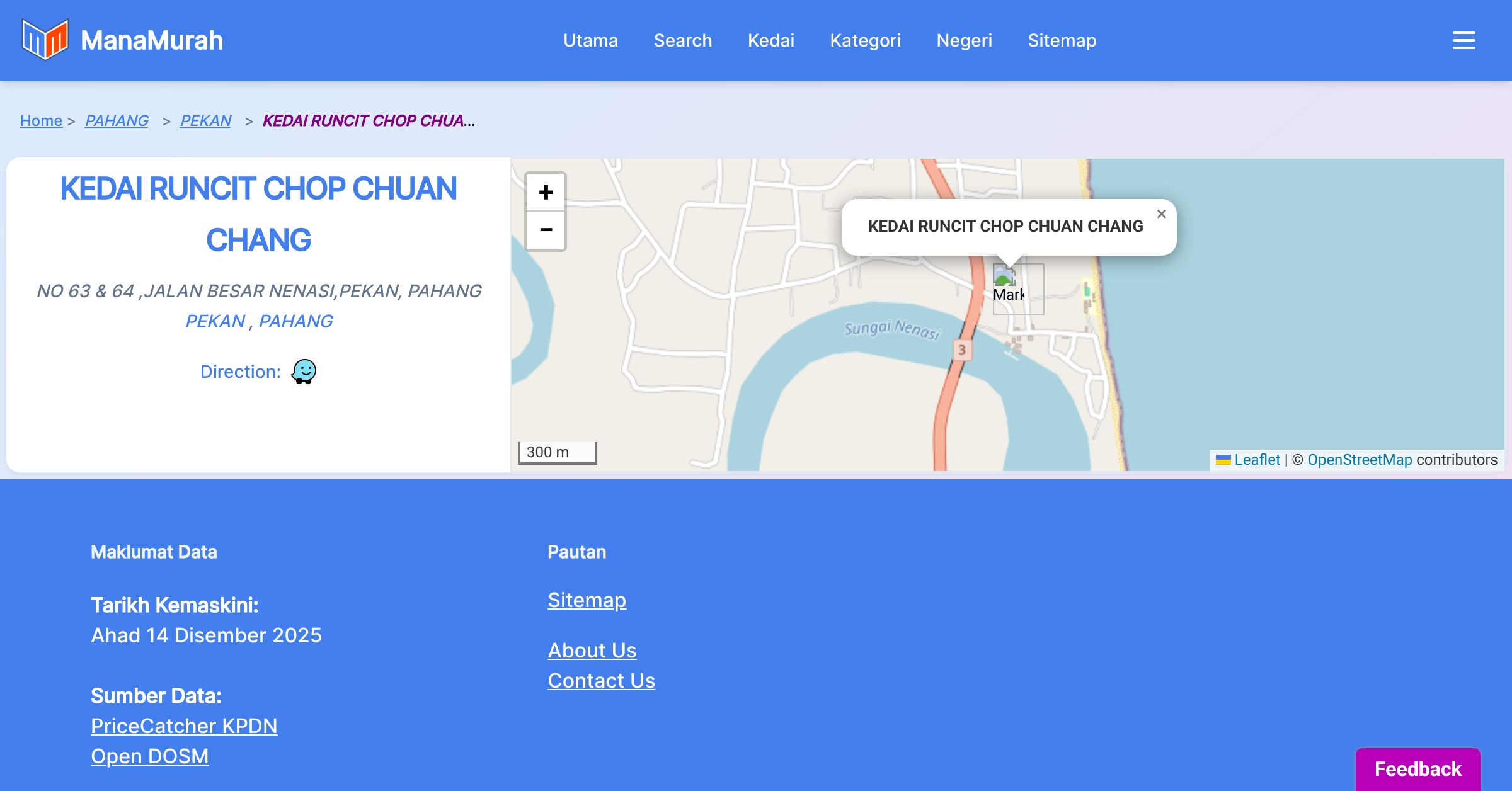The image size is (1512, 791).
Task: Open the Search nav item
Action: 682,40
